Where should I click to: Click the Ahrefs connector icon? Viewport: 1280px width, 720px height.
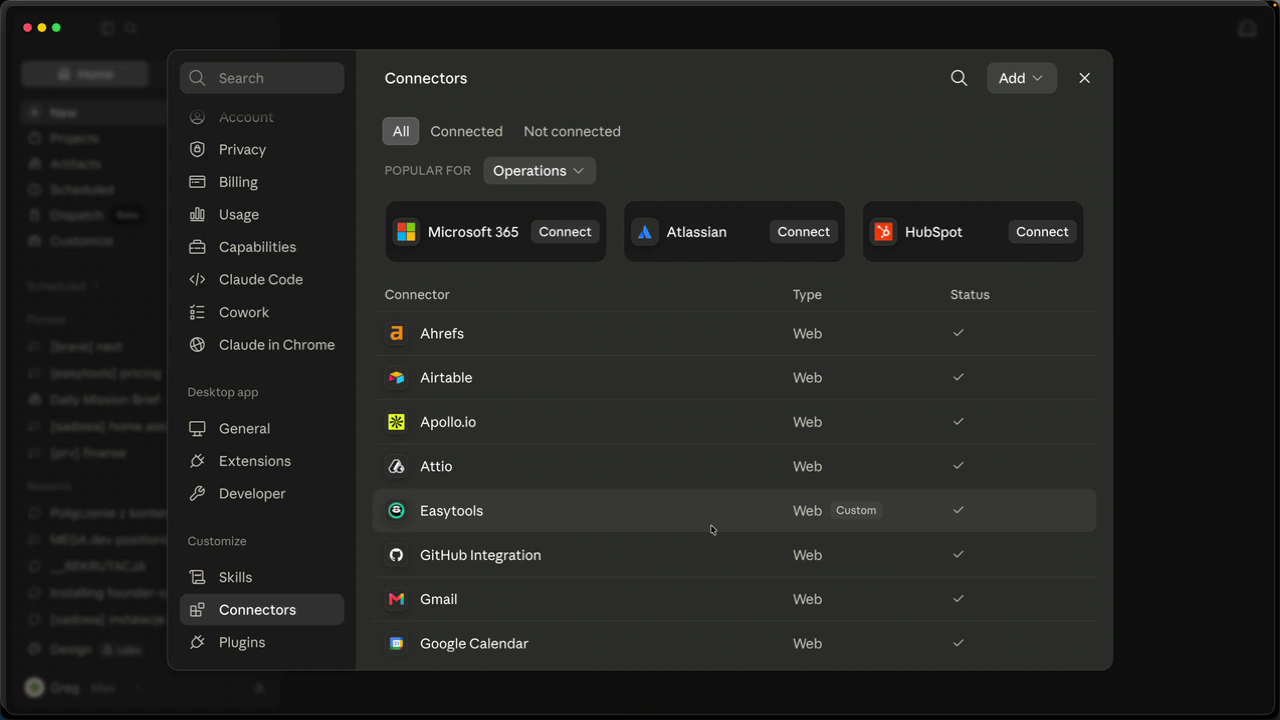pos(396,333)
